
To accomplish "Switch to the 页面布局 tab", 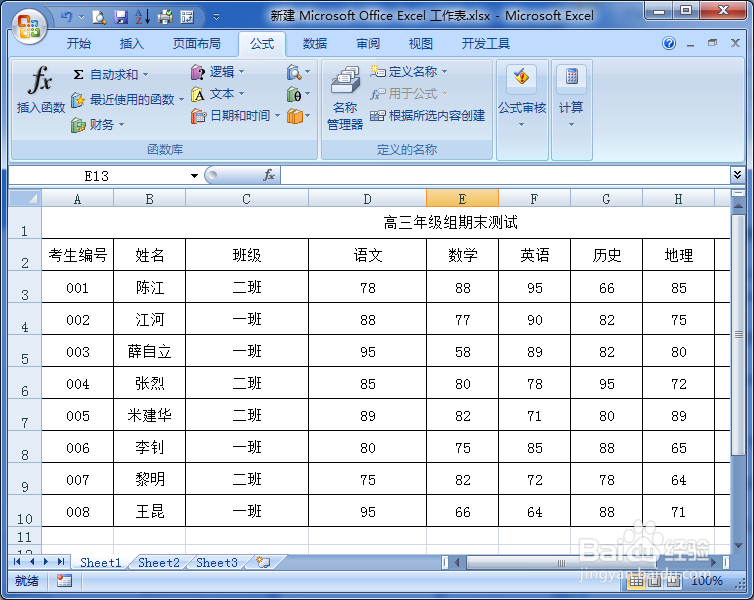I will (197, 44).
